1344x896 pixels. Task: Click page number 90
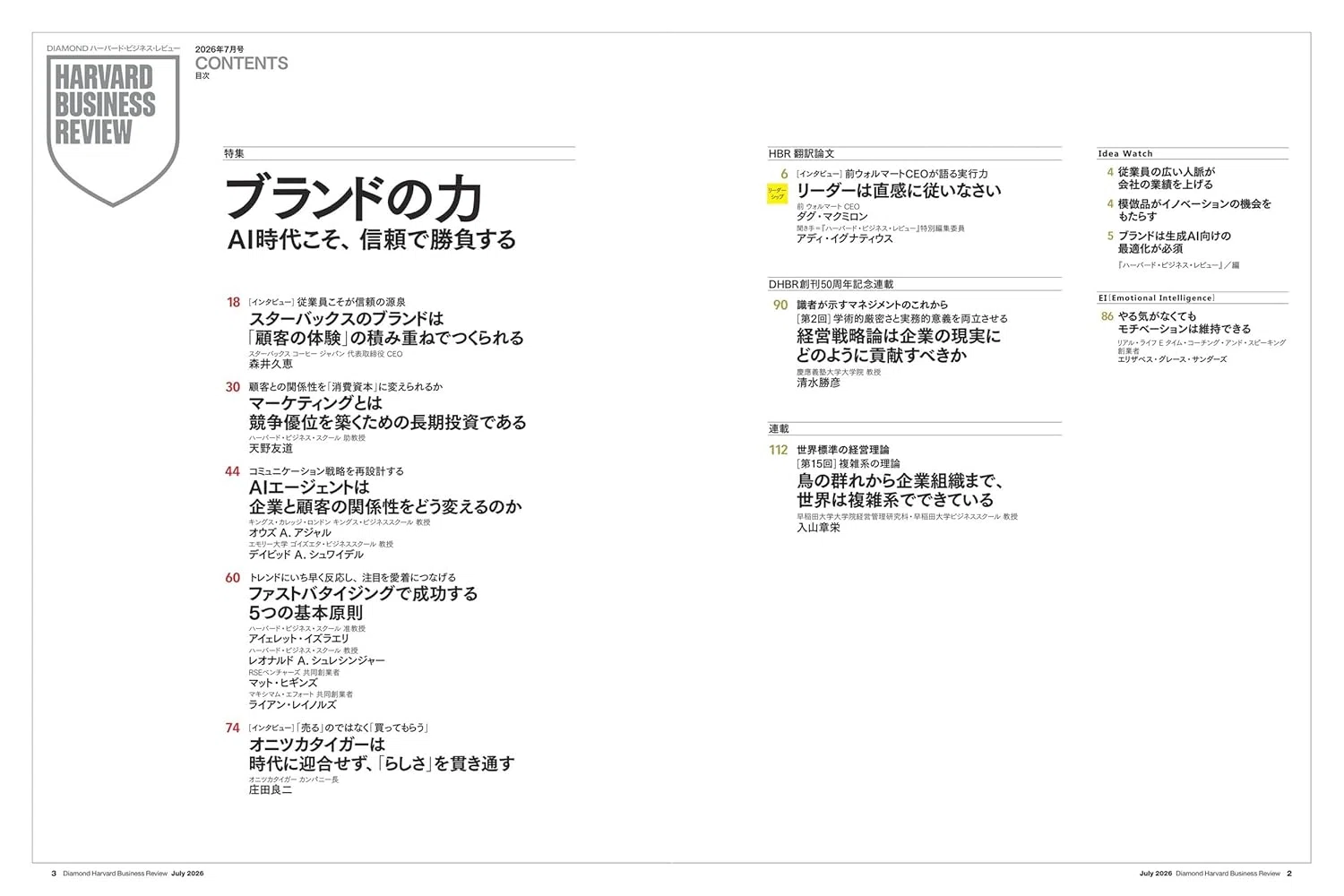click(780, 306)
